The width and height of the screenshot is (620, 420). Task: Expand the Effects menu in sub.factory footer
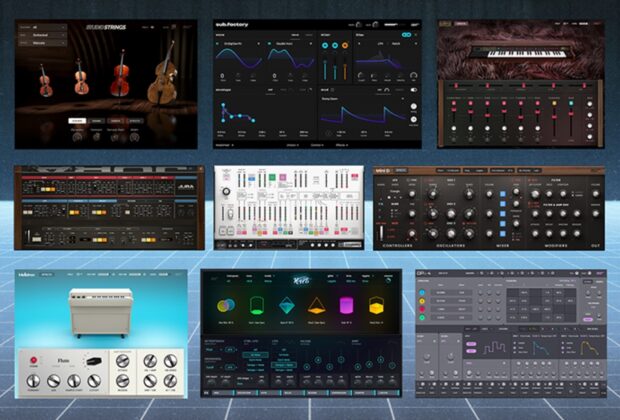coord(342,145)
